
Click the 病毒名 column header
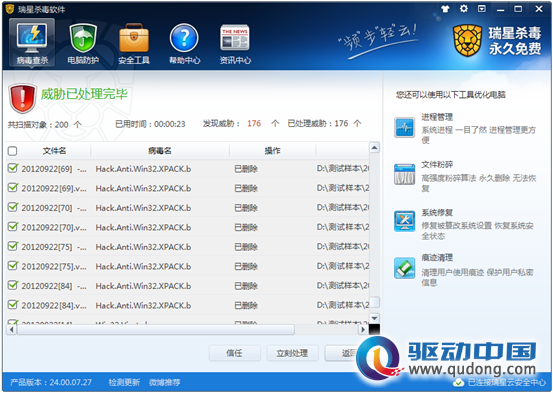tap(160, 151)
